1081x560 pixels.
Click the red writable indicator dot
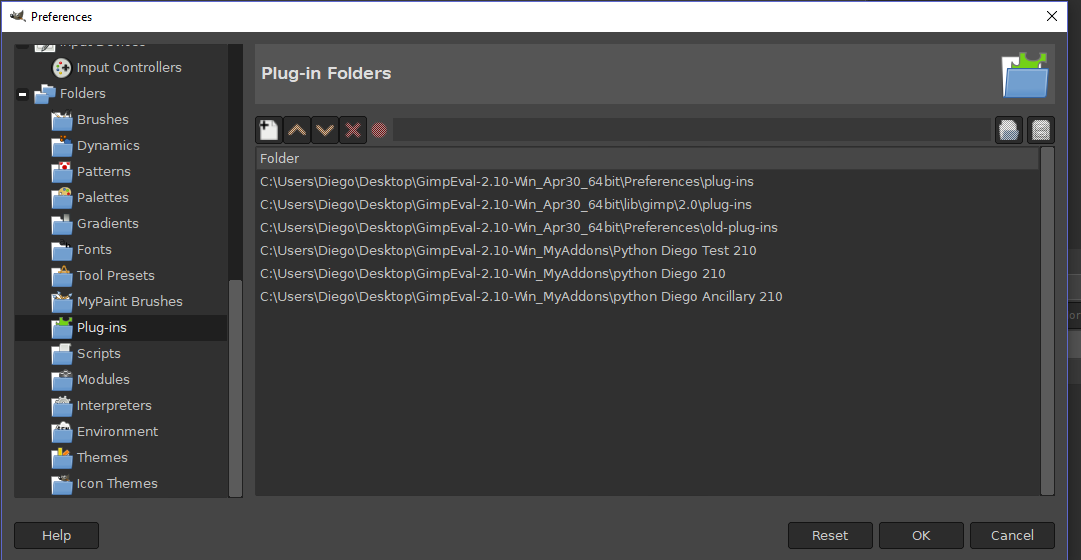click(379, 130)
